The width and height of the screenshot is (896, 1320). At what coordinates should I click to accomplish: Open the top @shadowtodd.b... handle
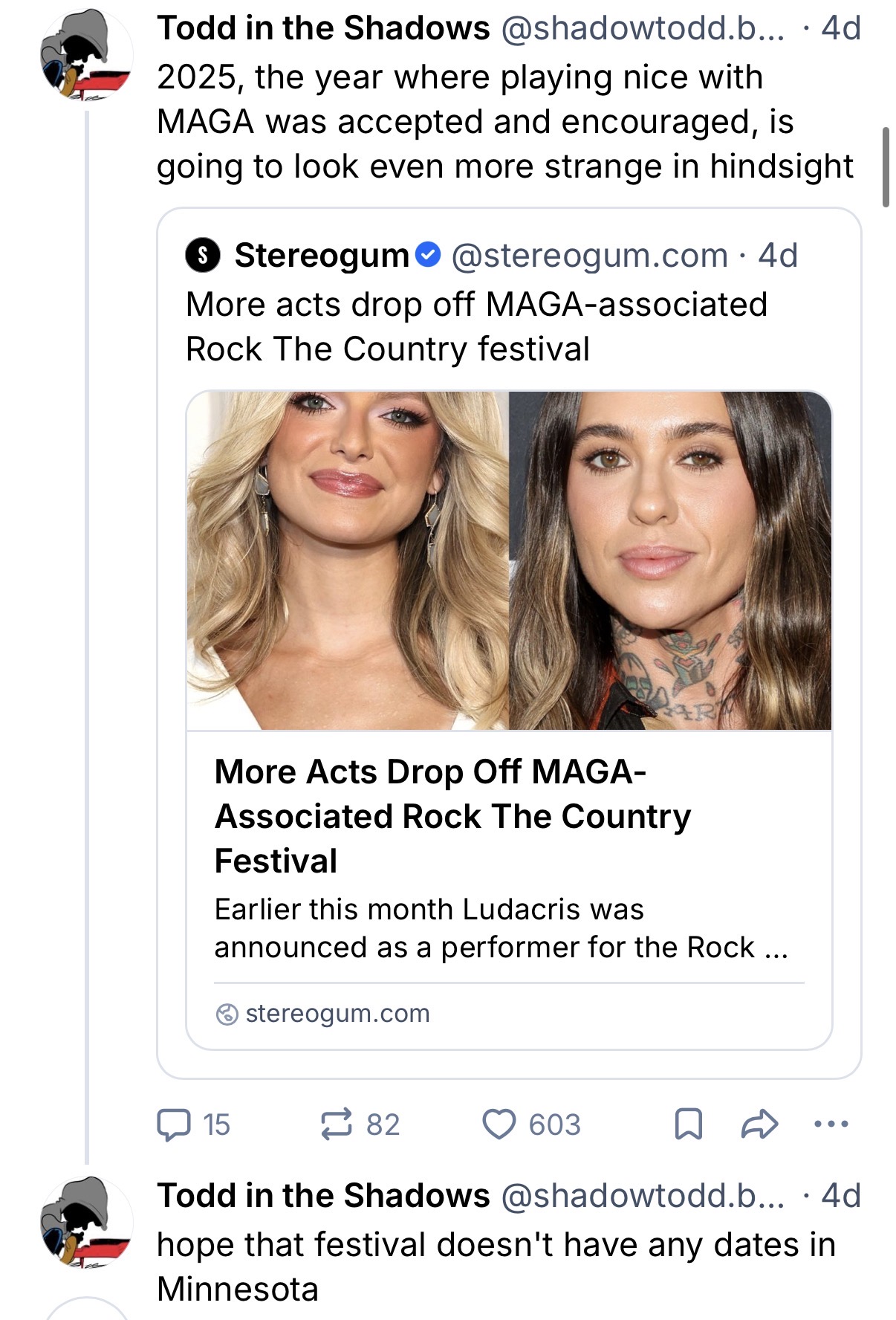click(643, 28)
